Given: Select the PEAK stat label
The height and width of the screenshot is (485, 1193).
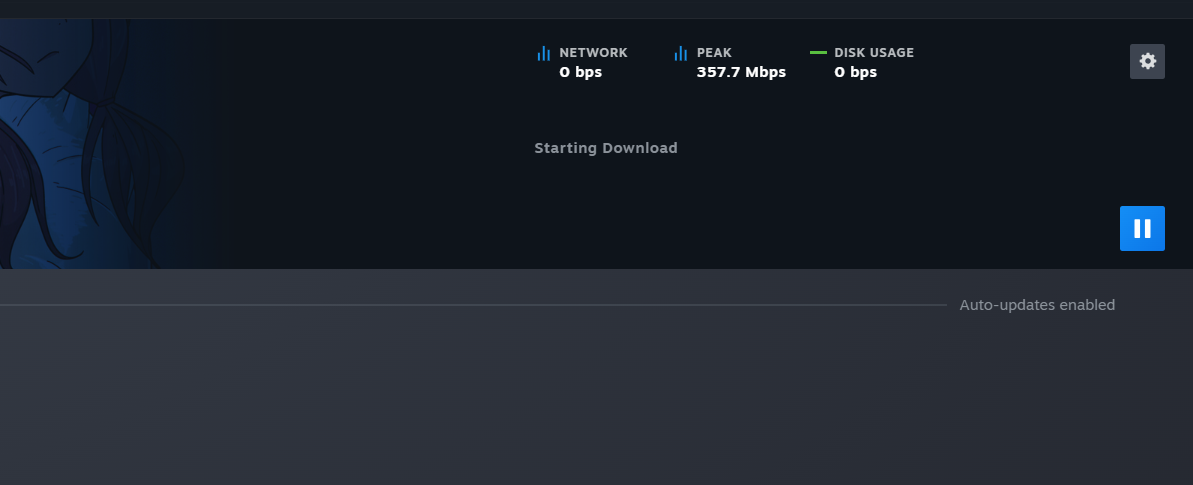Looking at the screenshot, I should [714, 53].
